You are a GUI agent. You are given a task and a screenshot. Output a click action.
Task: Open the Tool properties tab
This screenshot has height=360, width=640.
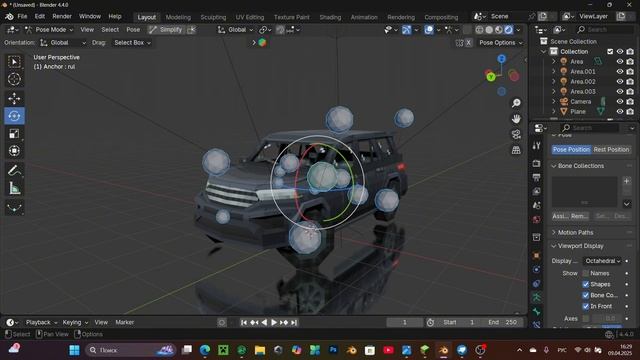coord(537,146)
